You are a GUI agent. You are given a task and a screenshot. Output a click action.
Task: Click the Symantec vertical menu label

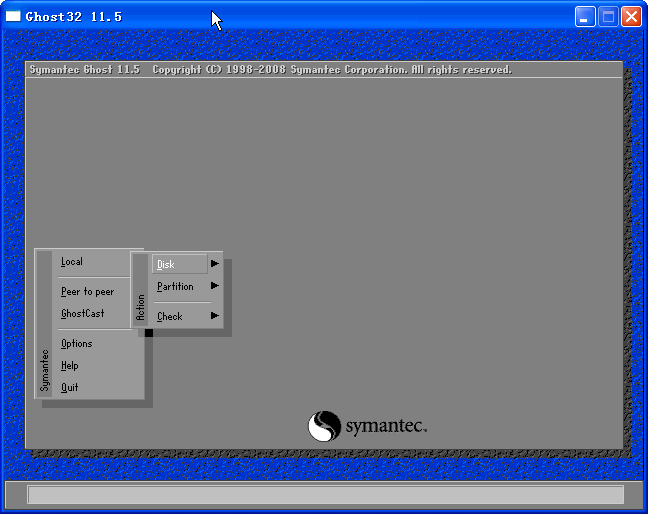point(45,370)
